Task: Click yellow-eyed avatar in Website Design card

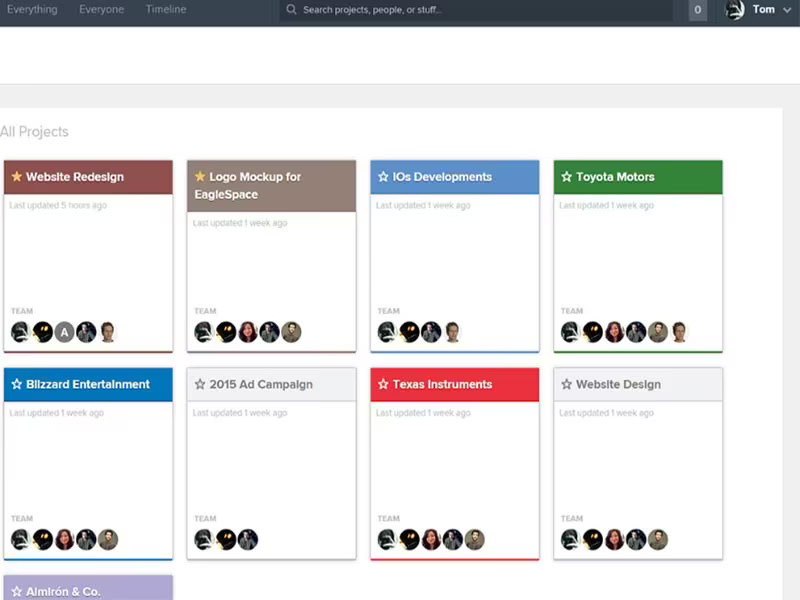Action: [x=592, y=539]
